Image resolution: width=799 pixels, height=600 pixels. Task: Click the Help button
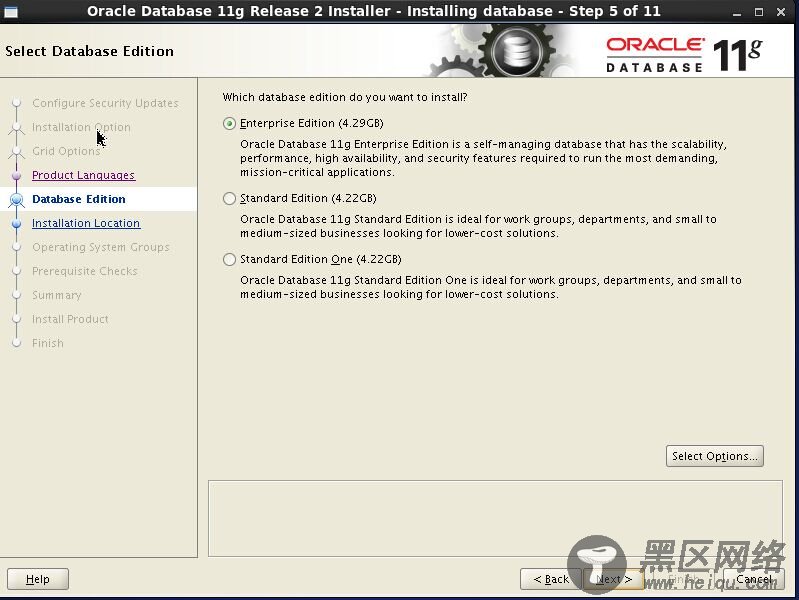[x=38, y=579]
